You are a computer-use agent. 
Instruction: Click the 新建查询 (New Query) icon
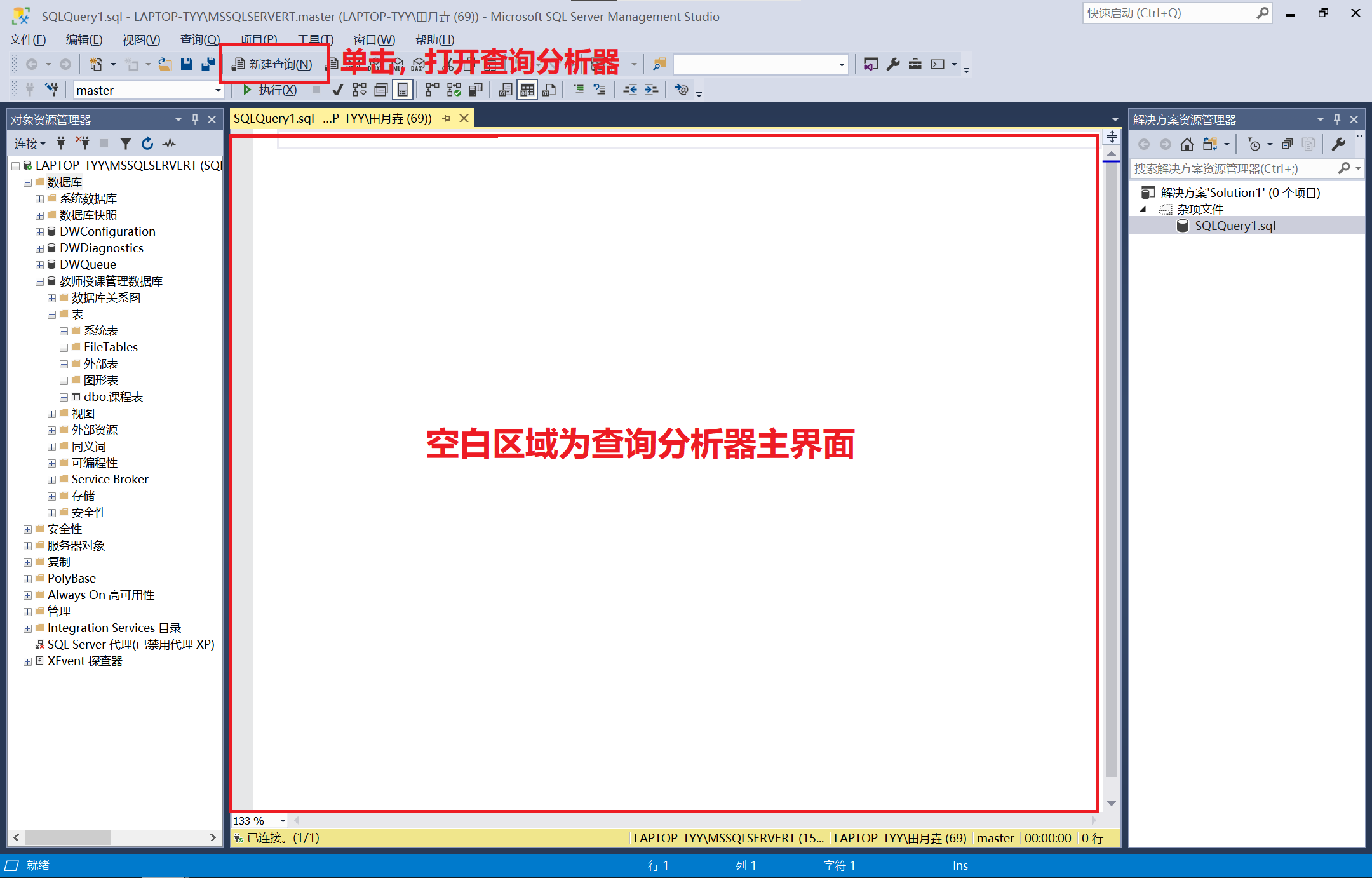270,64
